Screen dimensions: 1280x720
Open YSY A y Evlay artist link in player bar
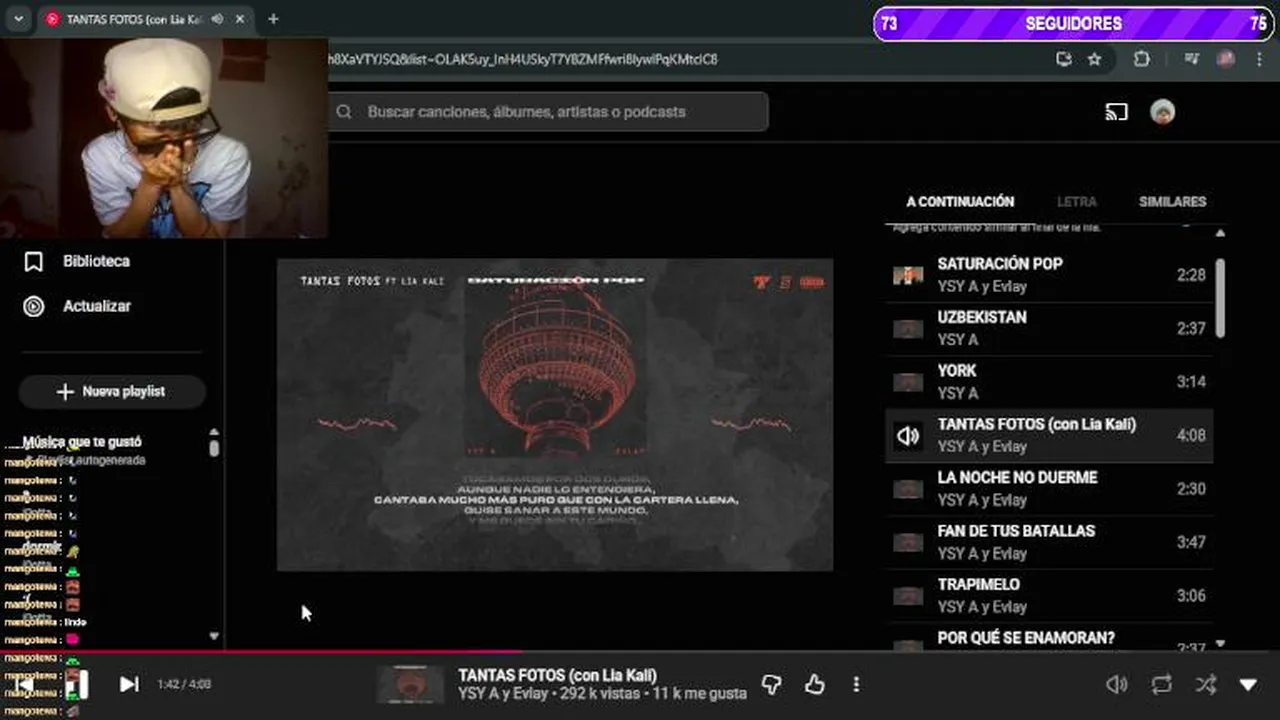[503, 693]
